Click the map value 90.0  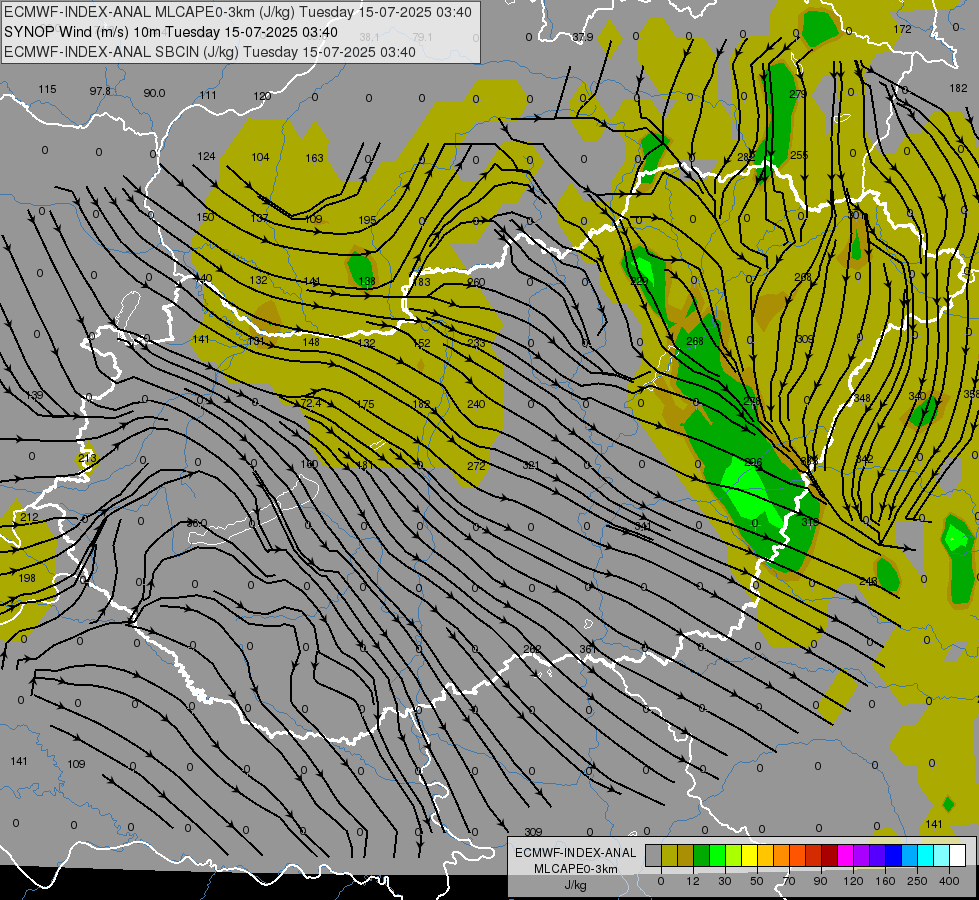[154, 93]
